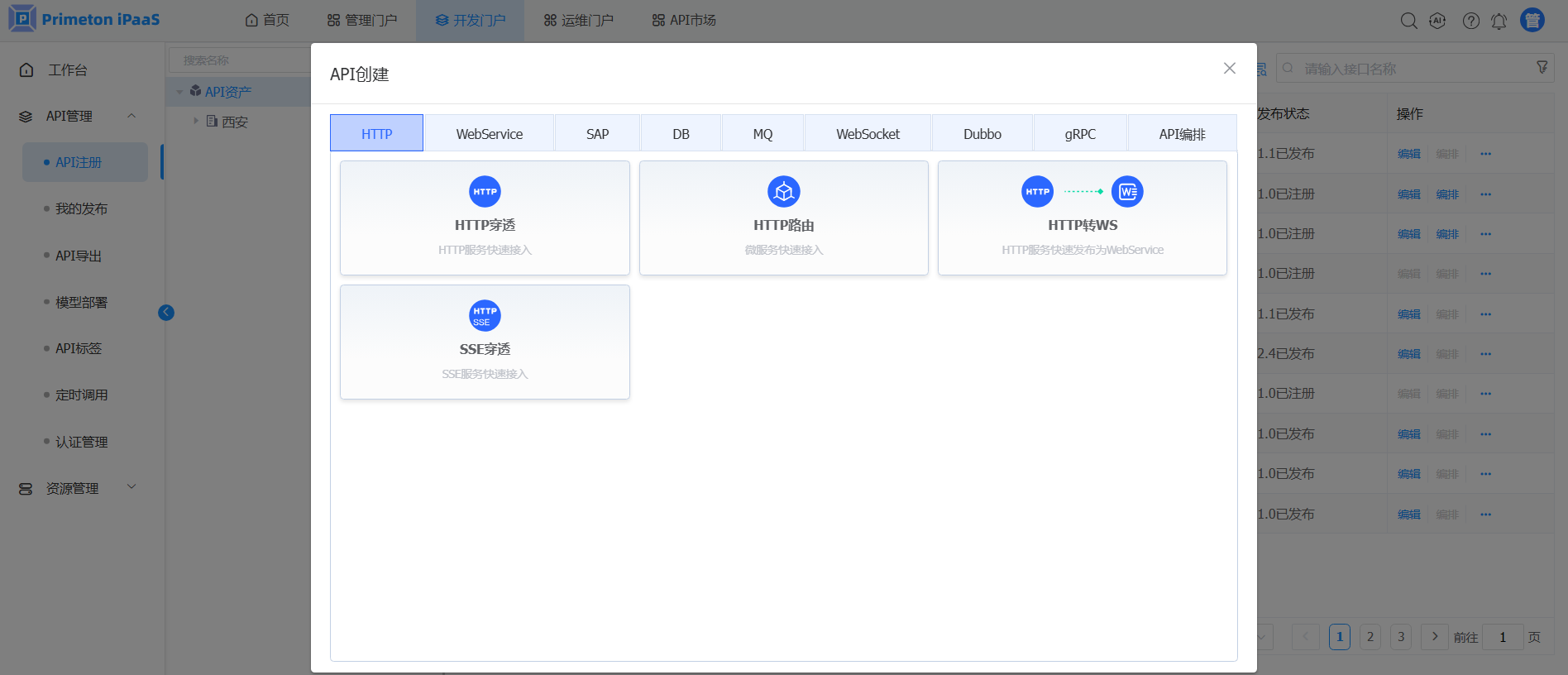Expand the 西安 tree node

[196, 122]
